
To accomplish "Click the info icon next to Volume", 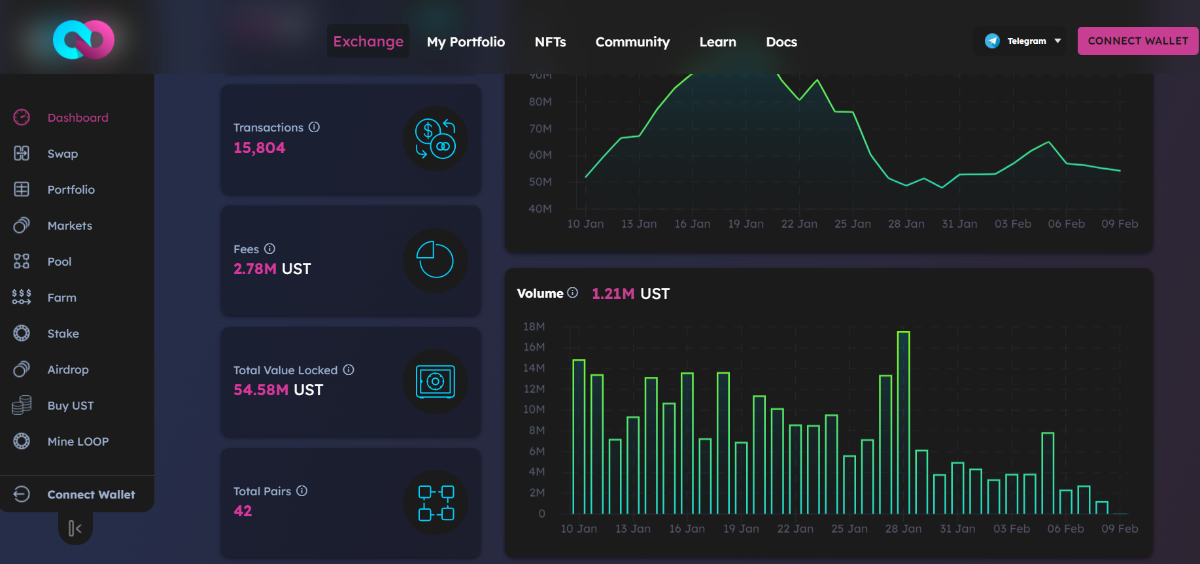I will (x=573, y=294).
